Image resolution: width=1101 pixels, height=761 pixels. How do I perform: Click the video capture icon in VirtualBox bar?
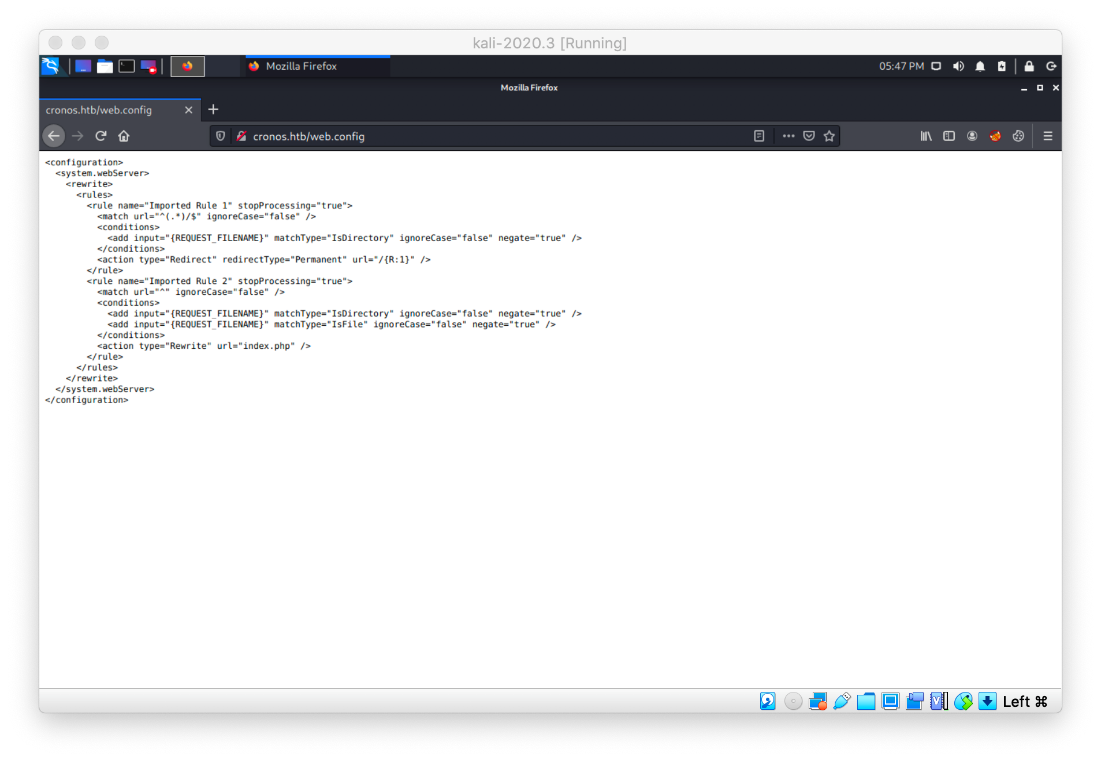(x=913, y=701)
